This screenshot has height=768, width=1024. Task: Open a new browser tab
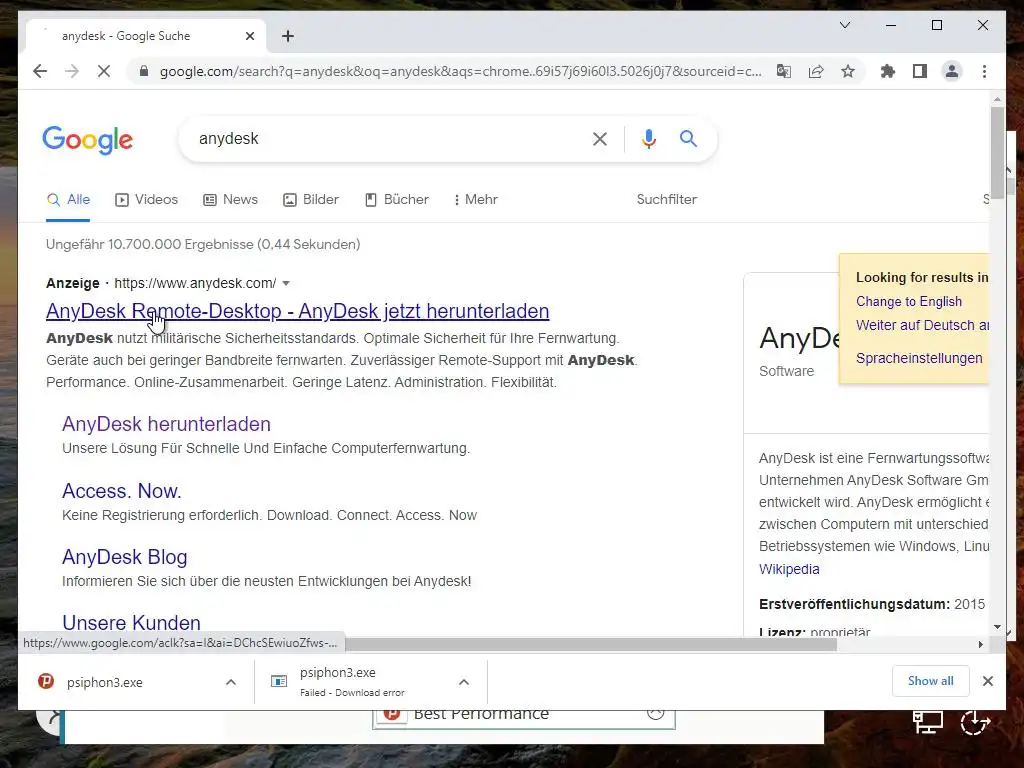click(288, 36)
